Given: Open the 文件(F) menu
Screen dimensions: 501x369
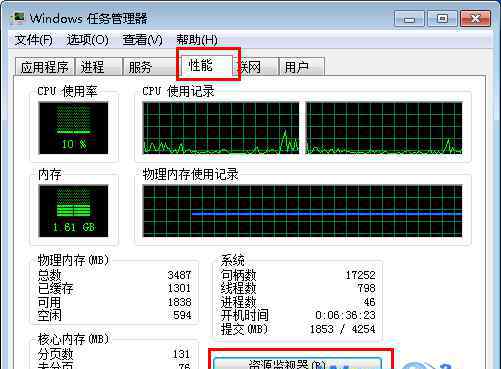Looking at the screenshot, I should 34,40.
